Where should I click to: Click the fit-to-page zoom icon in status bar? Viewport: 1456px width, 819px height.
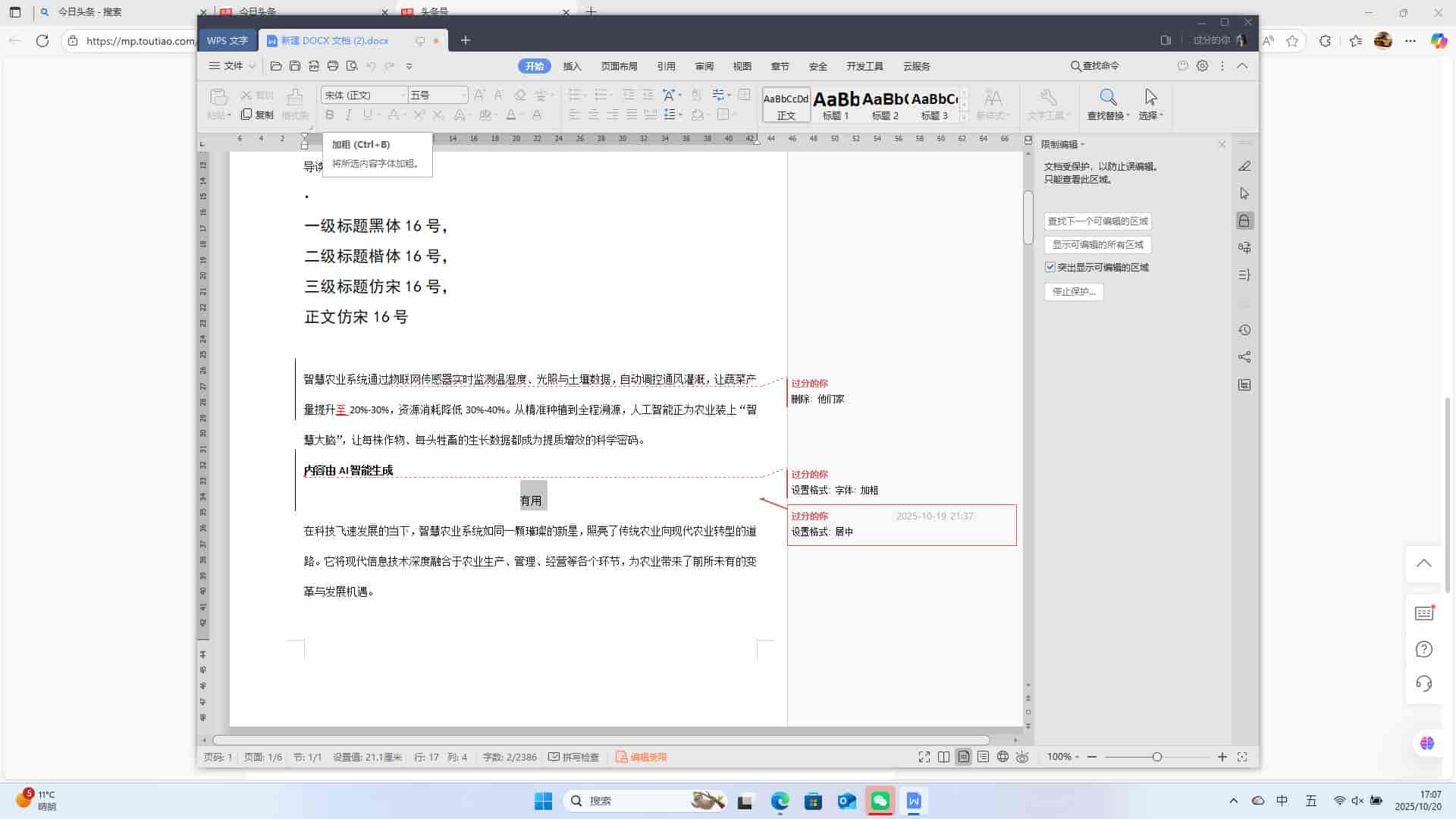point(1242,757)
